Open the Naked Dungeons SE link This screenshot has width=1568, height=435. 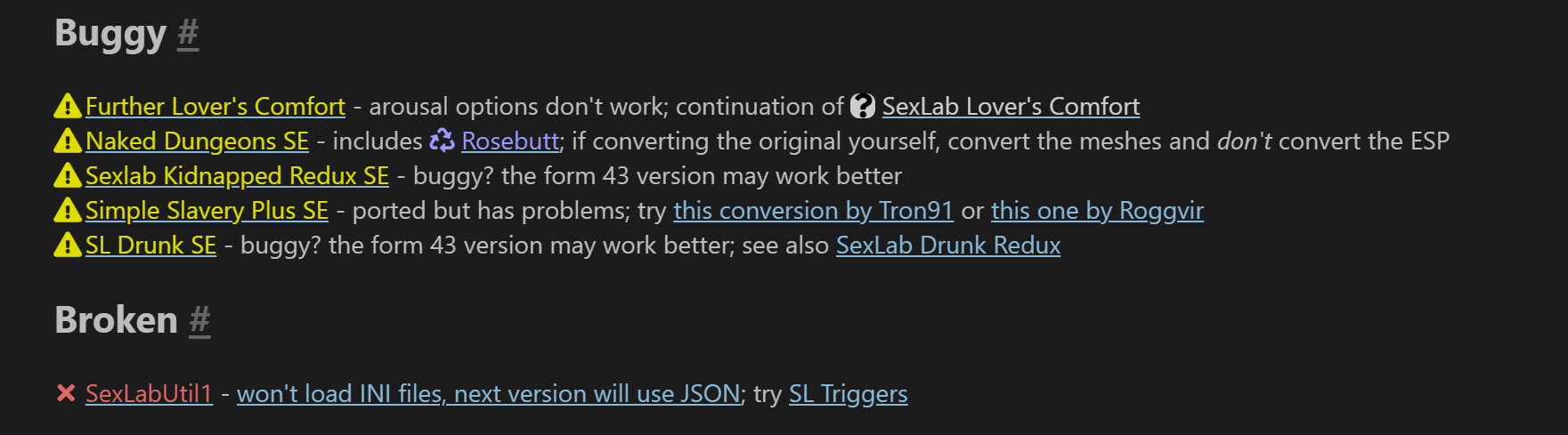pyautogui.click(x=197, y=141)
